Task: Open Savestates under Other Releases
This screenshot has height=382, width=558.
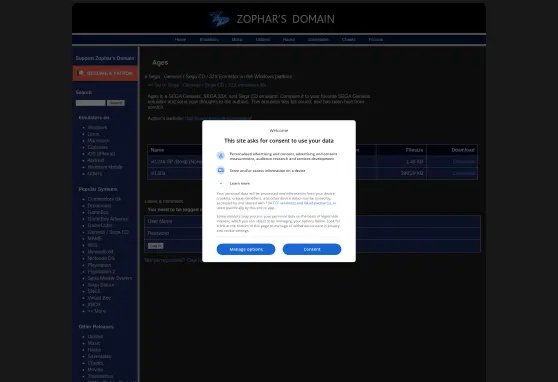Action: point(100,356)
